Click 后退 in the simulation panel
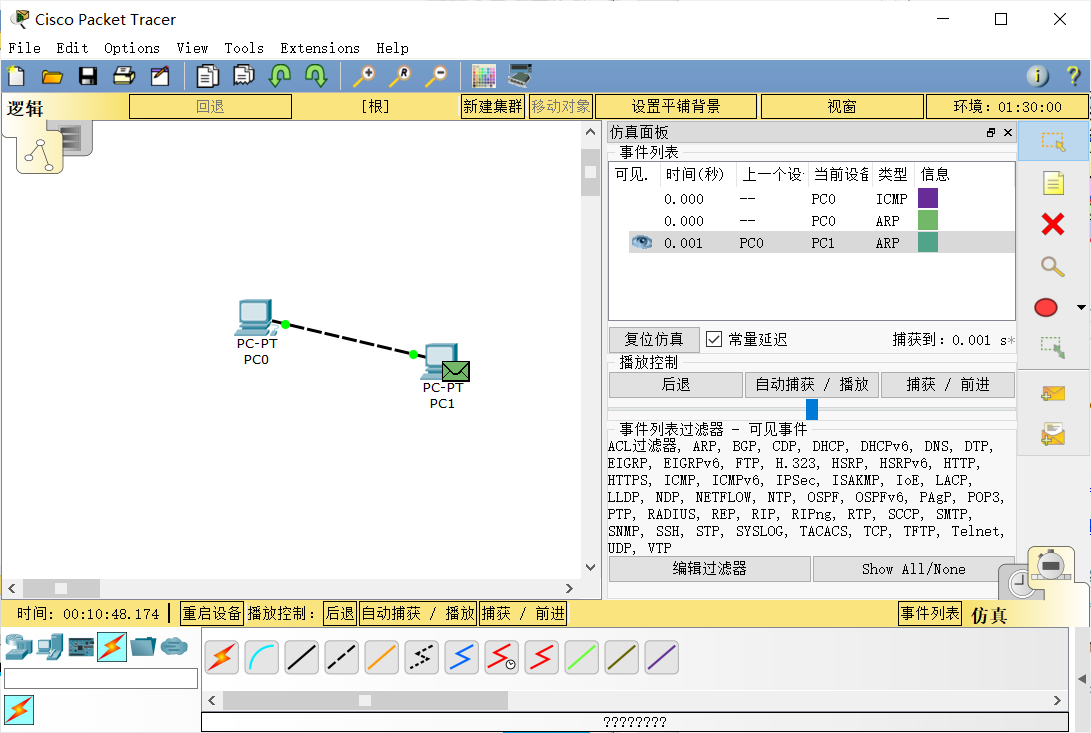 coord(676,385)
